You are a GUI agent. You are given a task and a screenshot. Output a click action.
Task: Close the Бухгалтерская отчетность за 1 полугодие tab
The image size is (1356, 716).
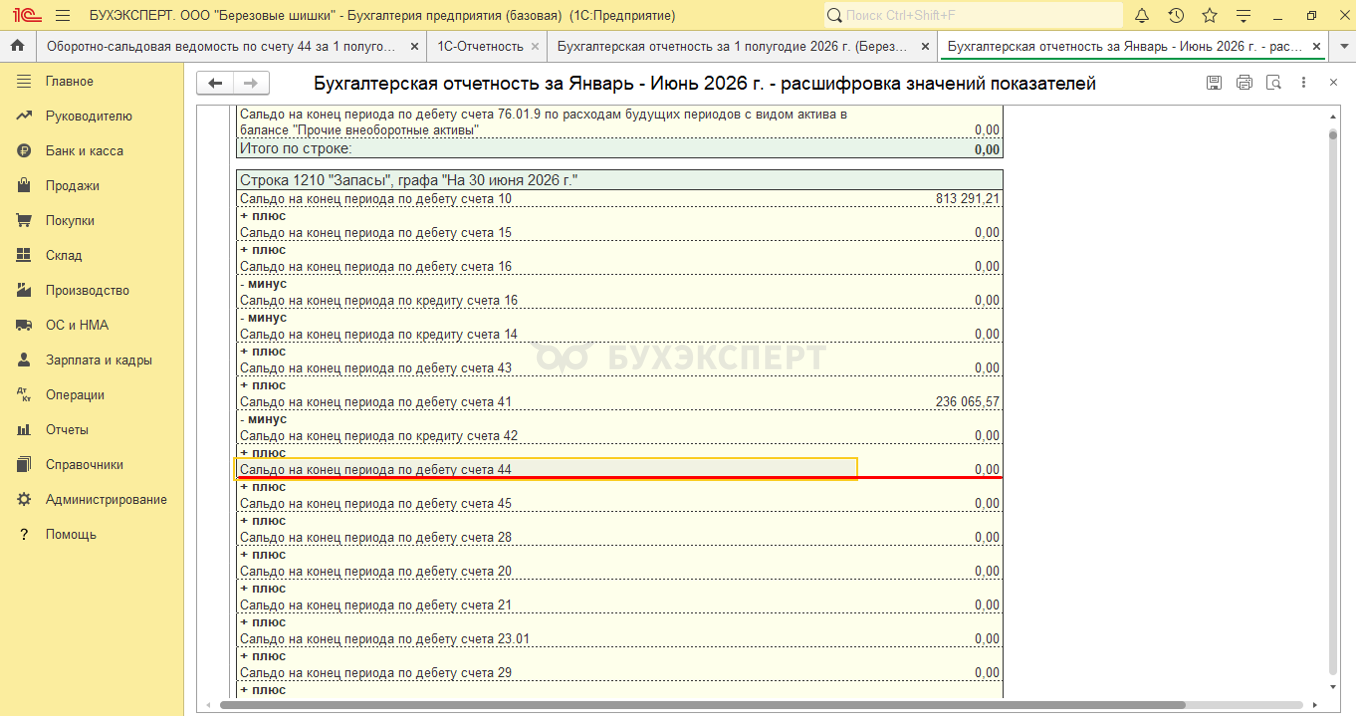925,47
